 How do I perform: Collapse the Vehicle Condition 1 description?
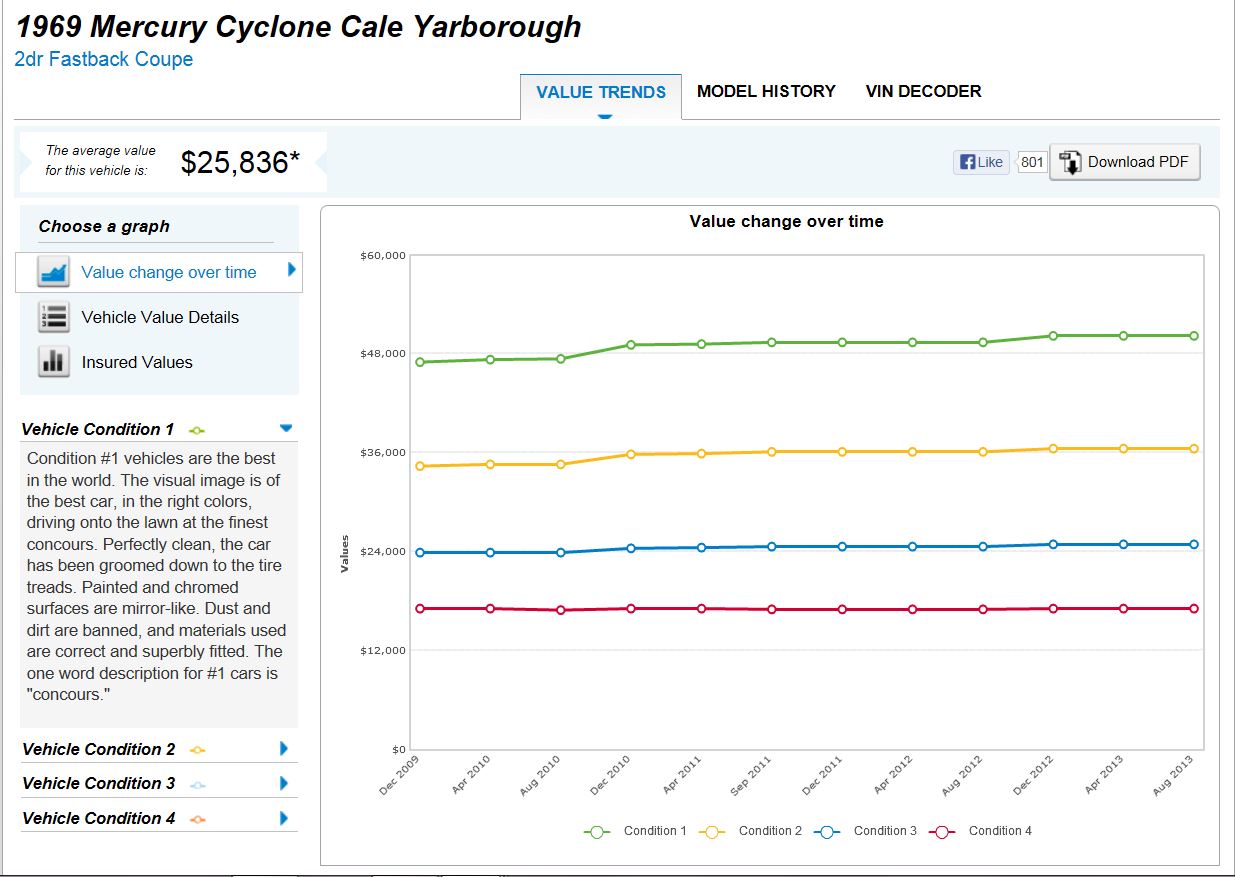point(286,428)
